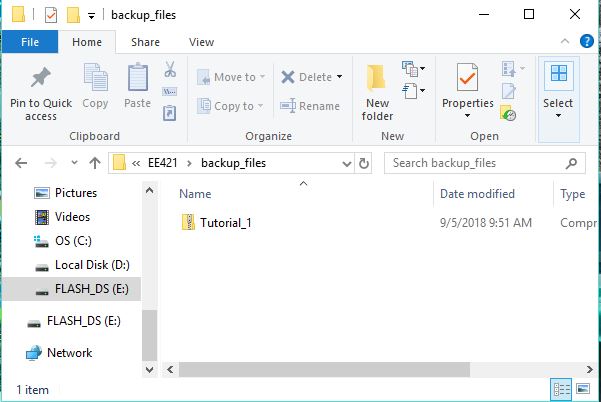Click the Copy to button

[x=230, y=106]
